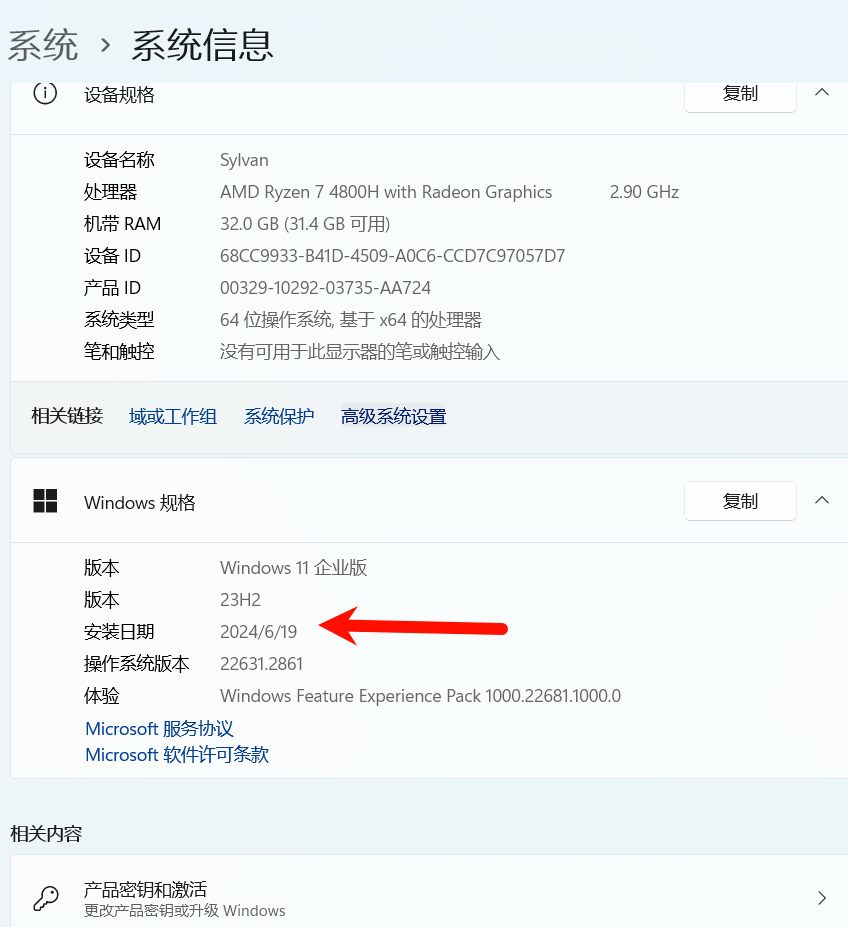Click the key icon beside 产品密钥和激活

click(46, 899)
